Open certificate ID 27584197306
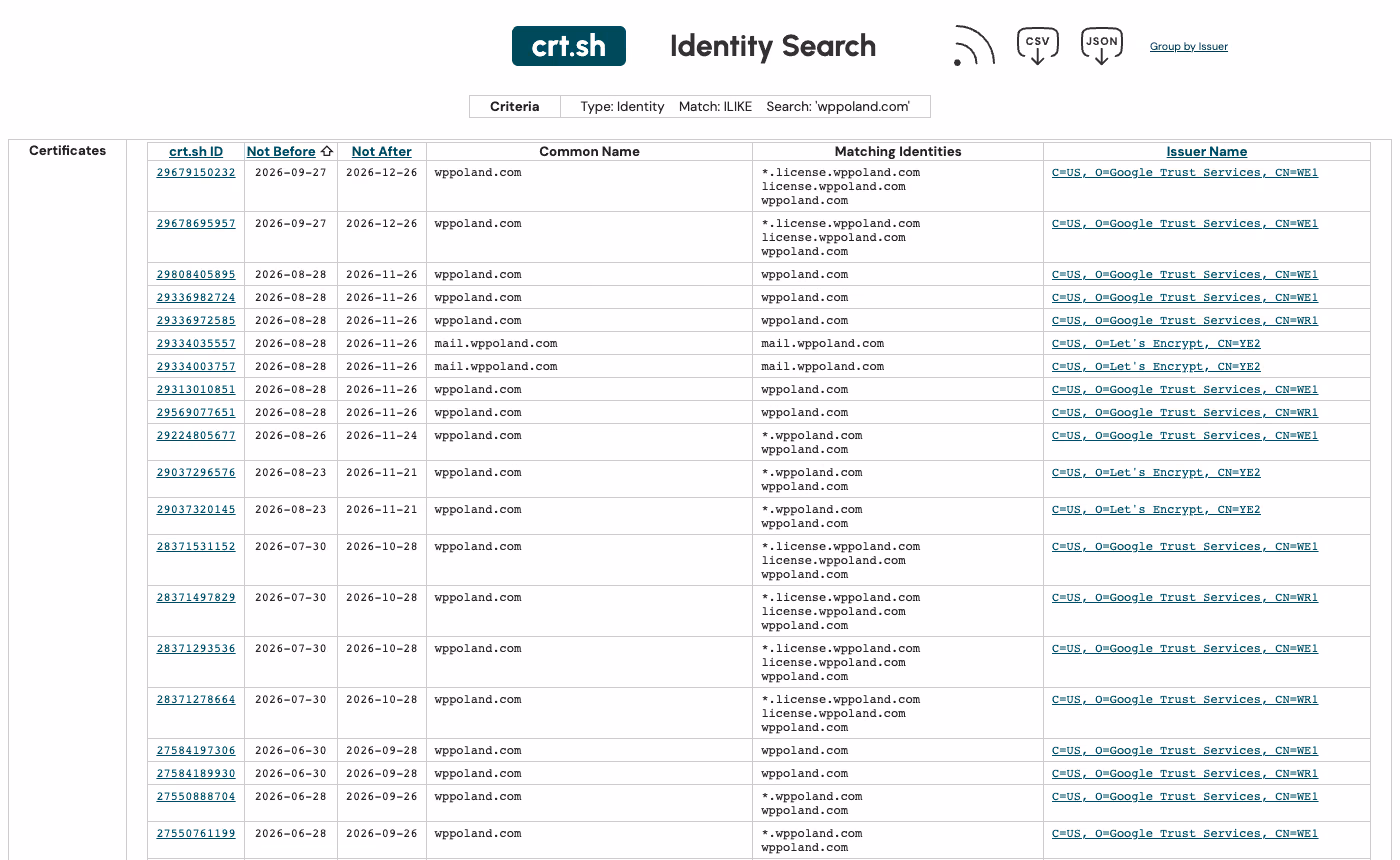 pos(196,750)
